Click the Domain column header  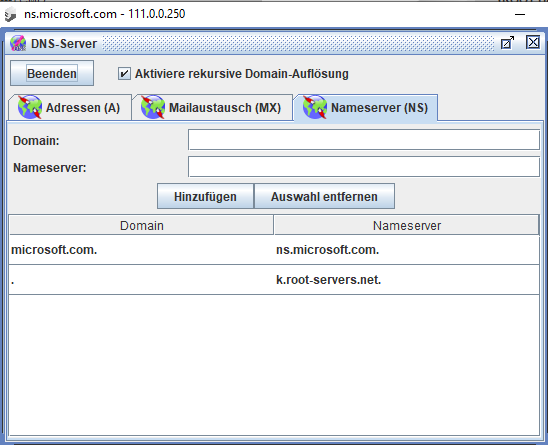[142, 225]
